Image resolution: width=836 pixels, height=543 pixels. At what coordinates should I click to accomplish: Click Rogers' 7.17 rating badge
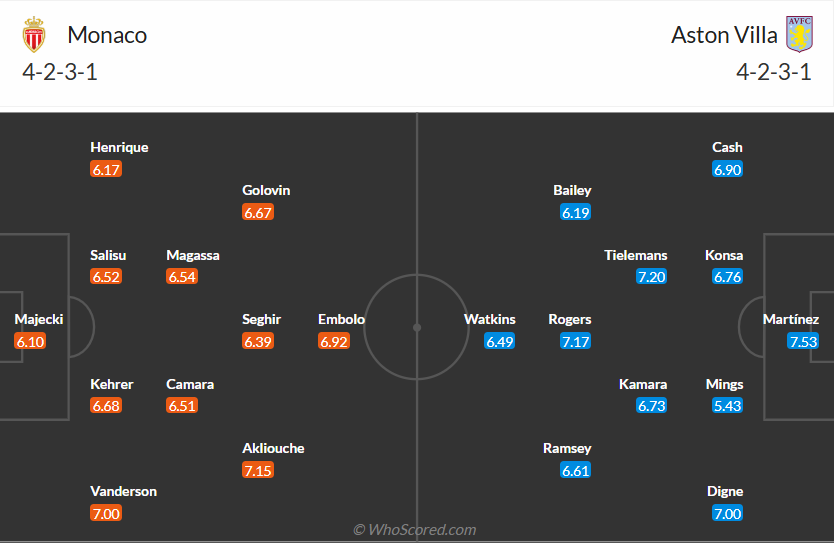click(575, 342)
